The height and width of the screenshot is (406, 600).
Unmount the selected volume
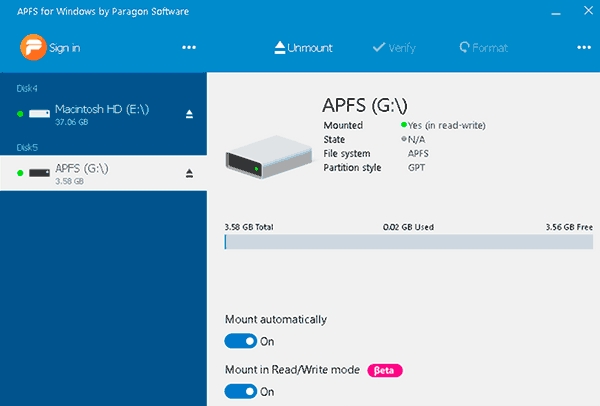[302, 47]
